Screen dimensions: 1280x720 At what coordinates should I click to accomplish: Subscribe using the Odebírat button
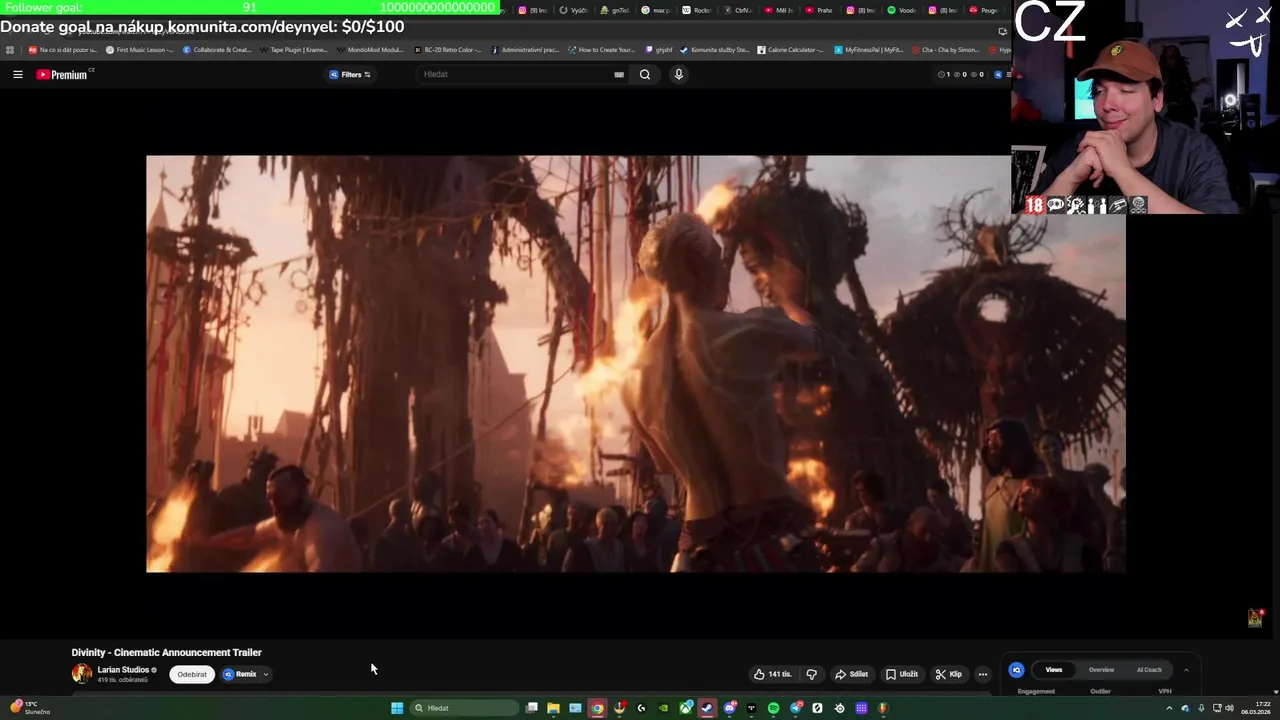point(192,674)
